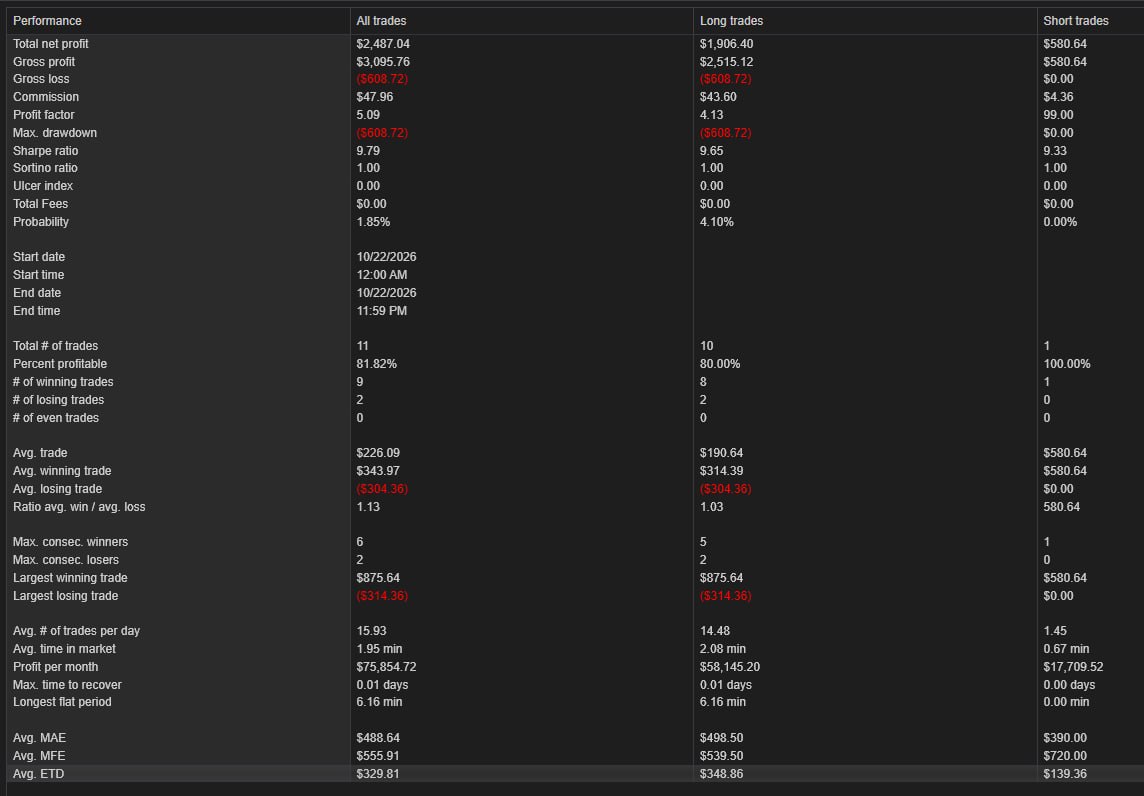Click the Profit factor row label

[x=44, y=115]
